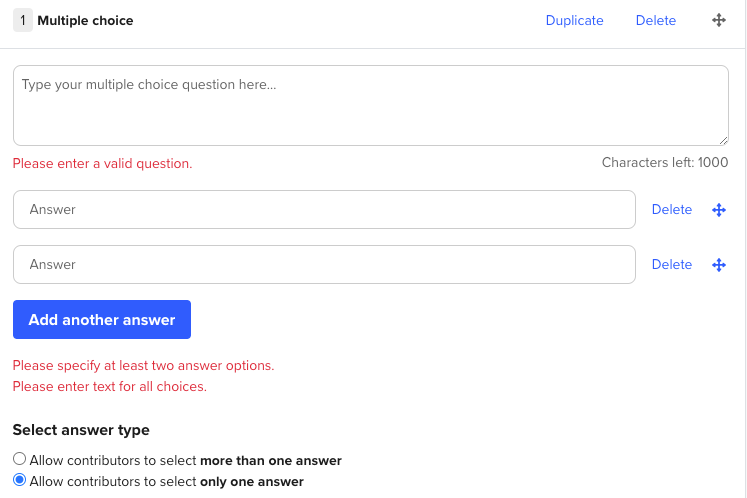Viewport: 747px width, 498px height.
Task: Click into the first Answer field
Action: 324,210
